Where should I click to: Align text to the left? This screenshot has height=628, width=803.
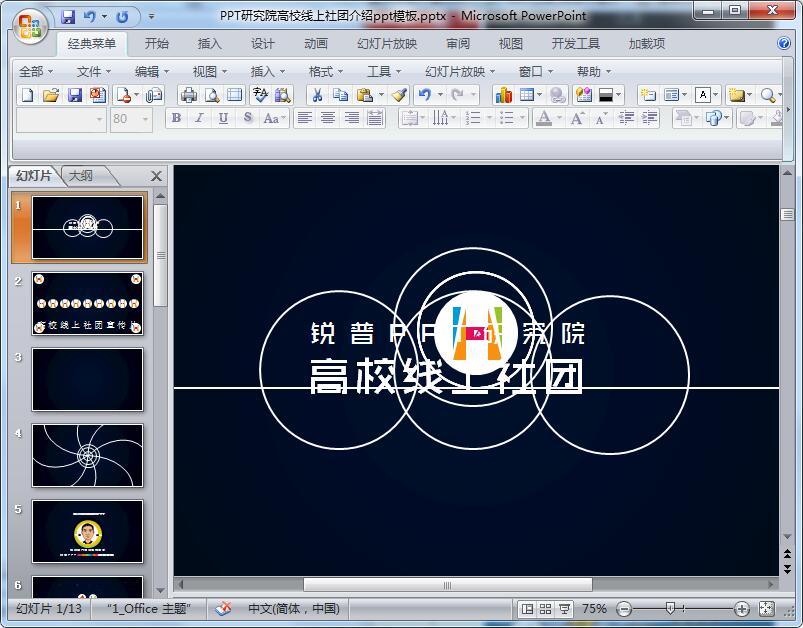pos(305,119)
